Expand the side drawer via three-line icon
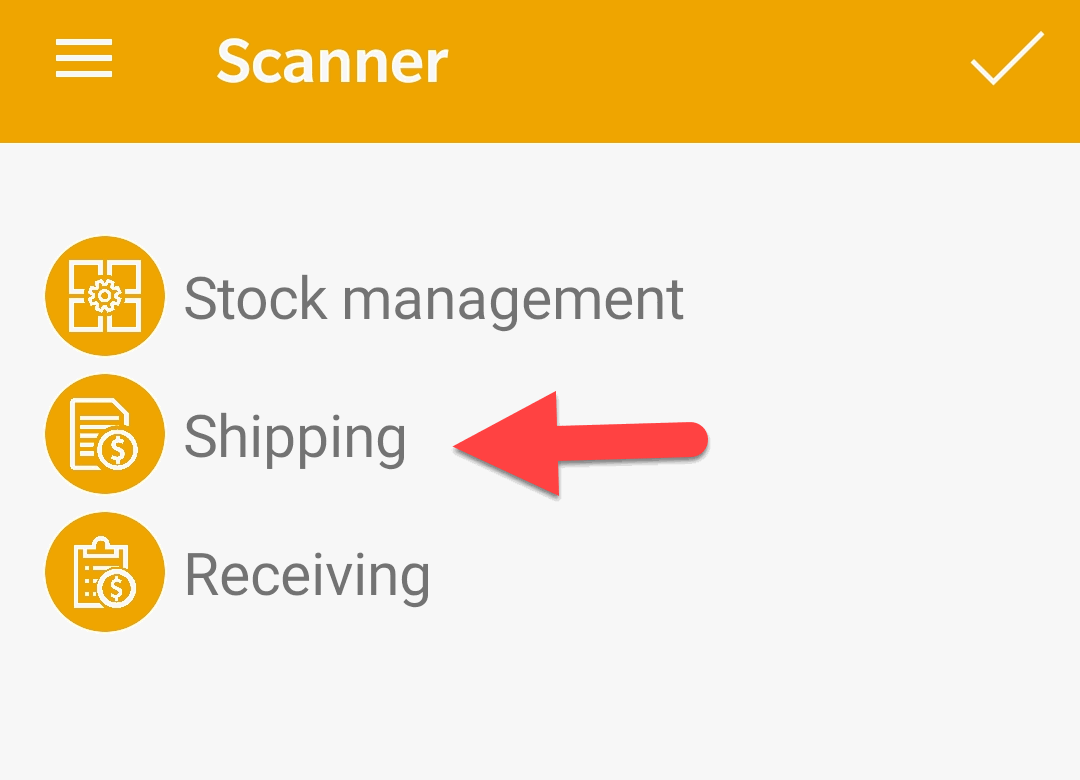The image size is (1080, 780). (84, 58)
